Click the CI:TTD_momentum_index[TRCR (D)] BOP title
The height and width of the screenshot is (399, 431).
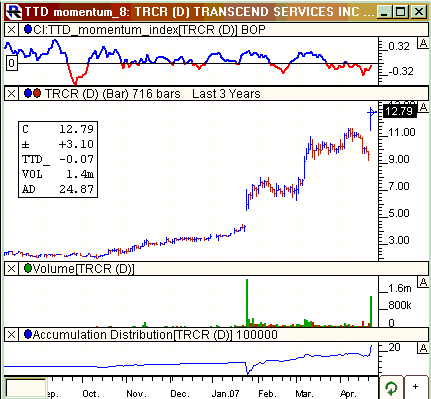149,30
